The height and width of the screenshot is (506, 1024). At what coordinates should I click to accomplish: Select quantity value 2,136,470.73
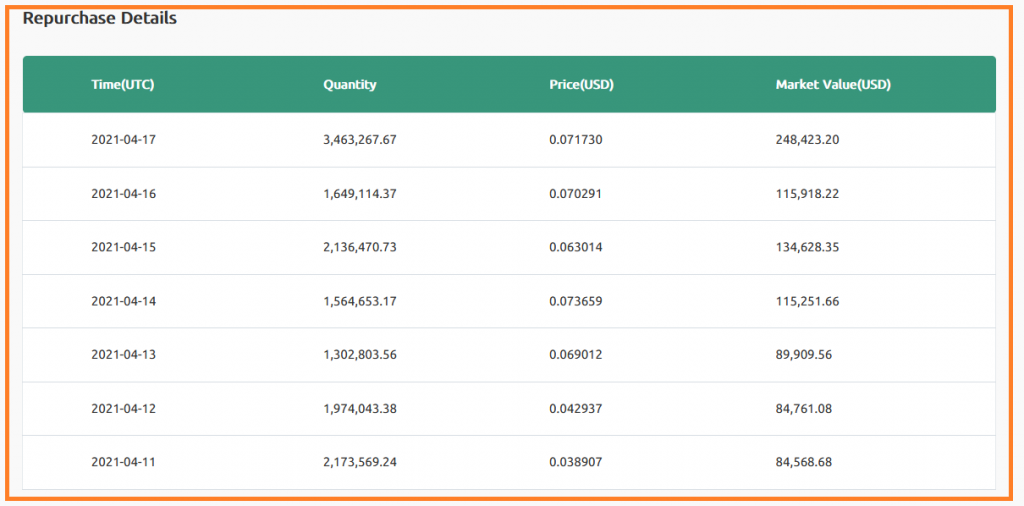pyautogui.click(x=360, y=247)
